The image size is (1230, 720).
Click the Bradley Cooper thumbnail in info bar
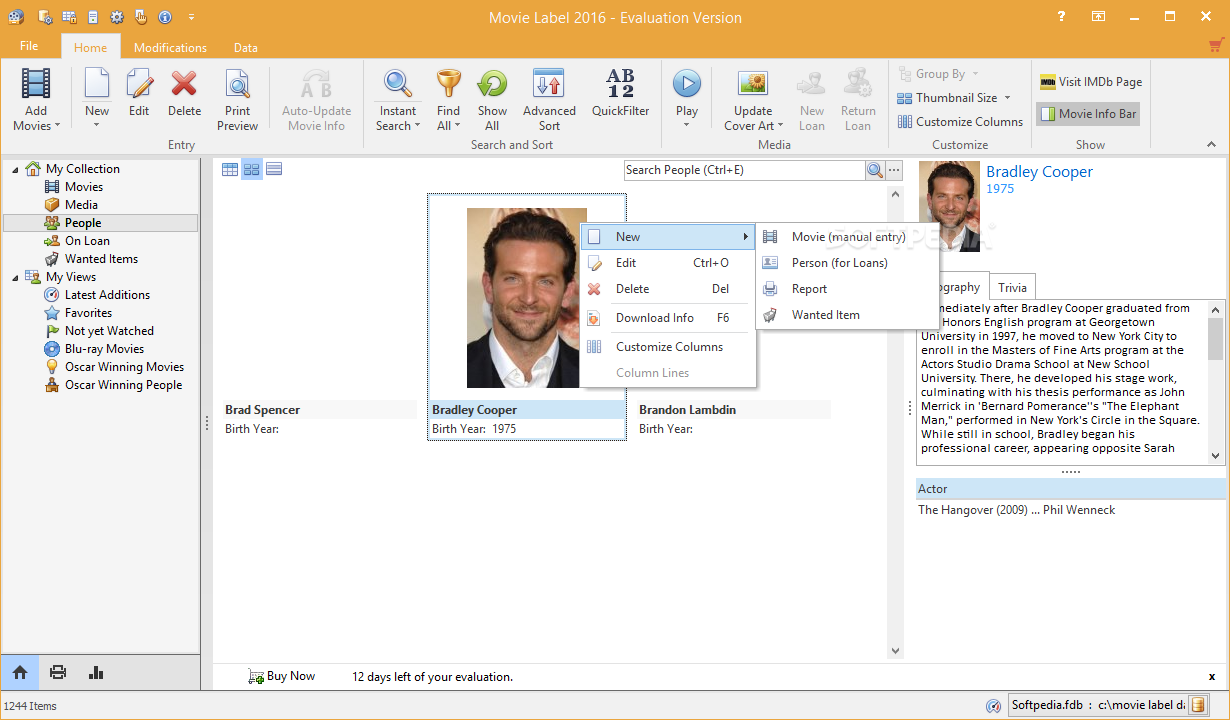click(949, 207)
